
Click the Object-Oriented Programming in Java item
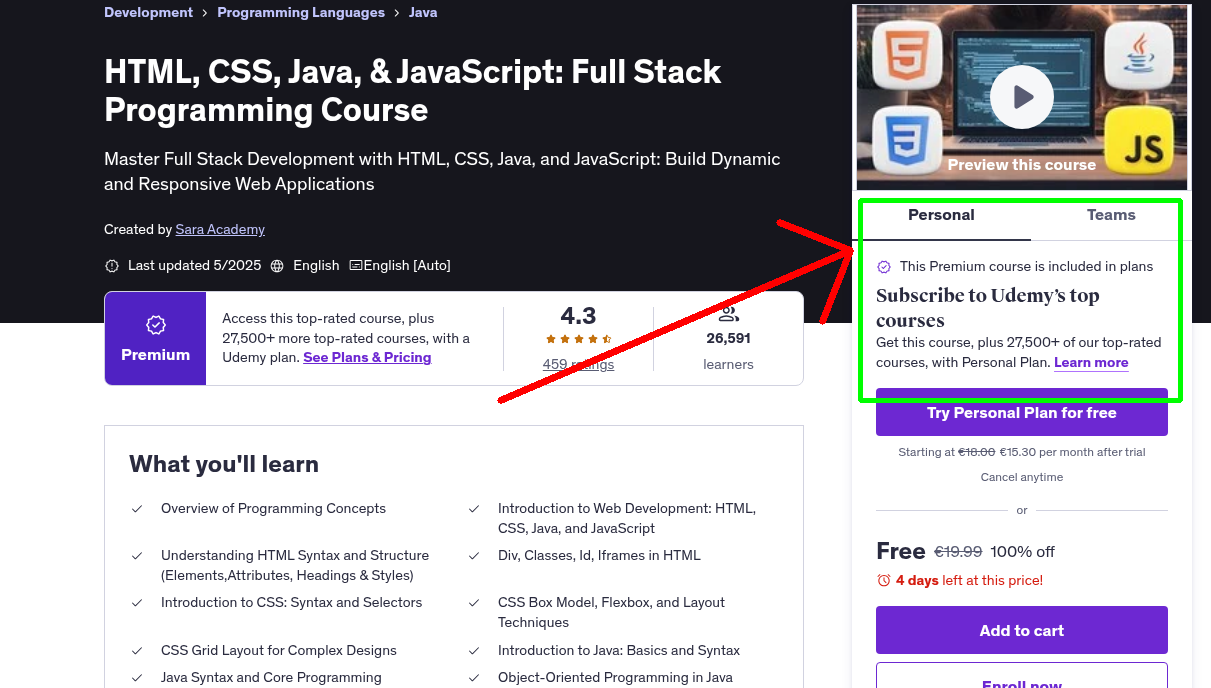(x=615, y=677)
